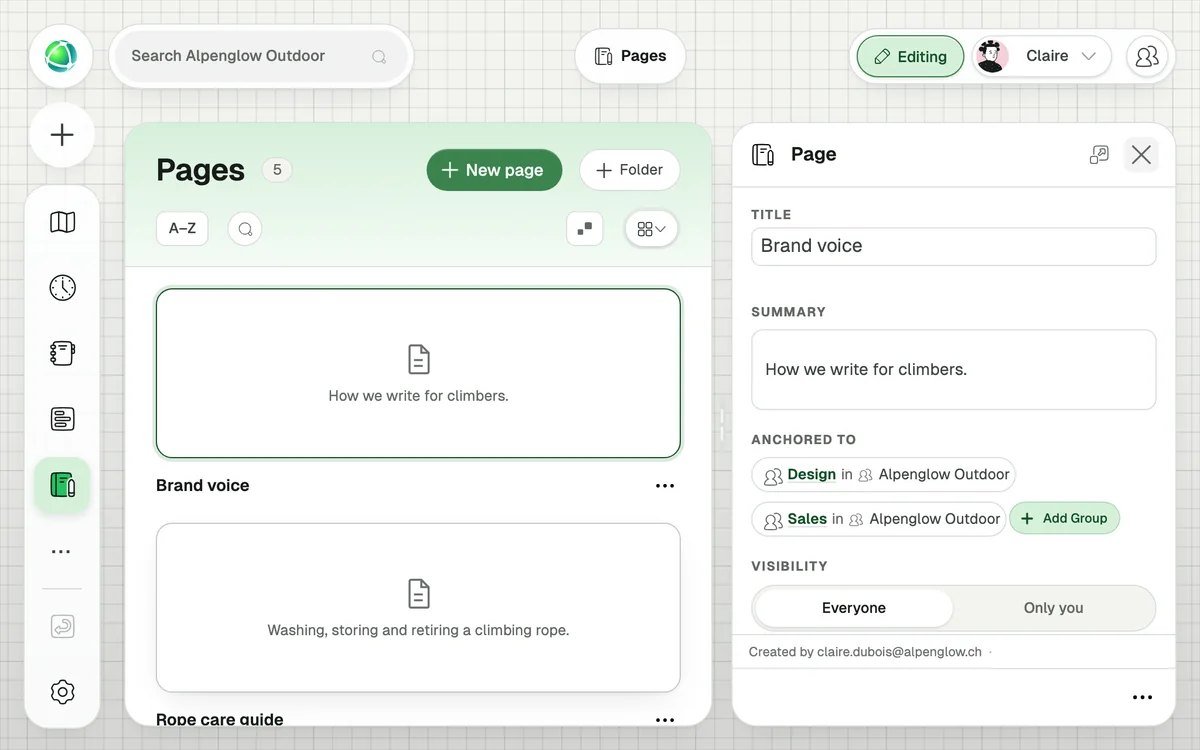The height and width of the screenshot is (750, 1200).
Task: Change the A–Z sort order
Action: pos(182,229)
